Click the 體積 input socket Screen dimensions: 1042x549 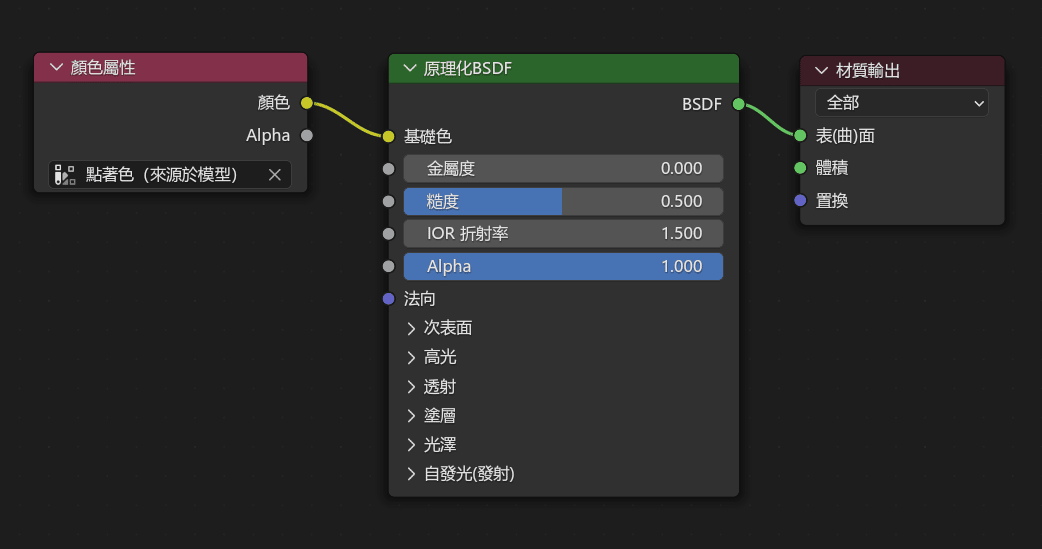[800, 168]
